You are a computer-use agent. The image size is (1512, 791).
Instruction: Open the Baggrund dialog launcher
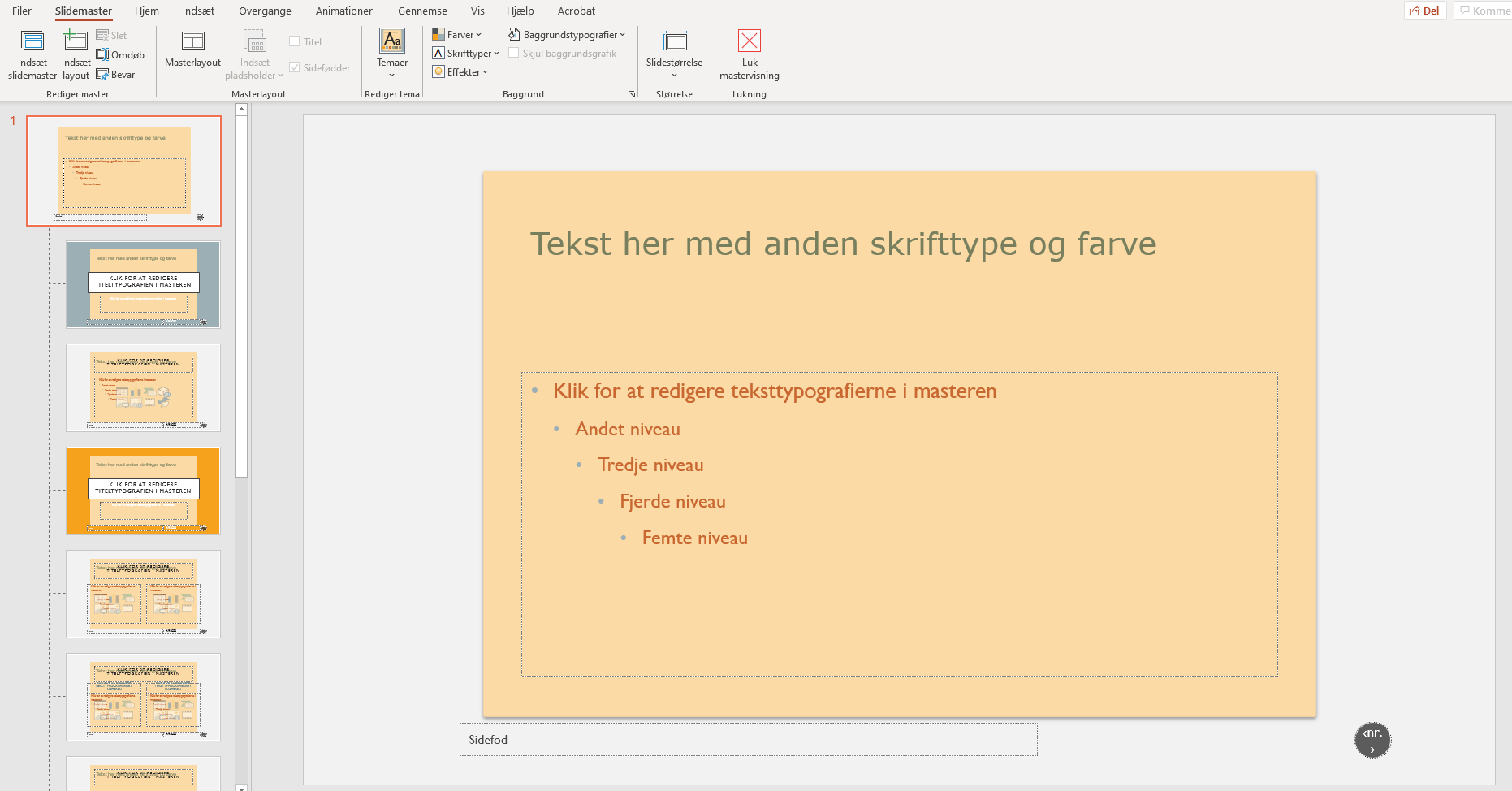click(x=632, y=93)
